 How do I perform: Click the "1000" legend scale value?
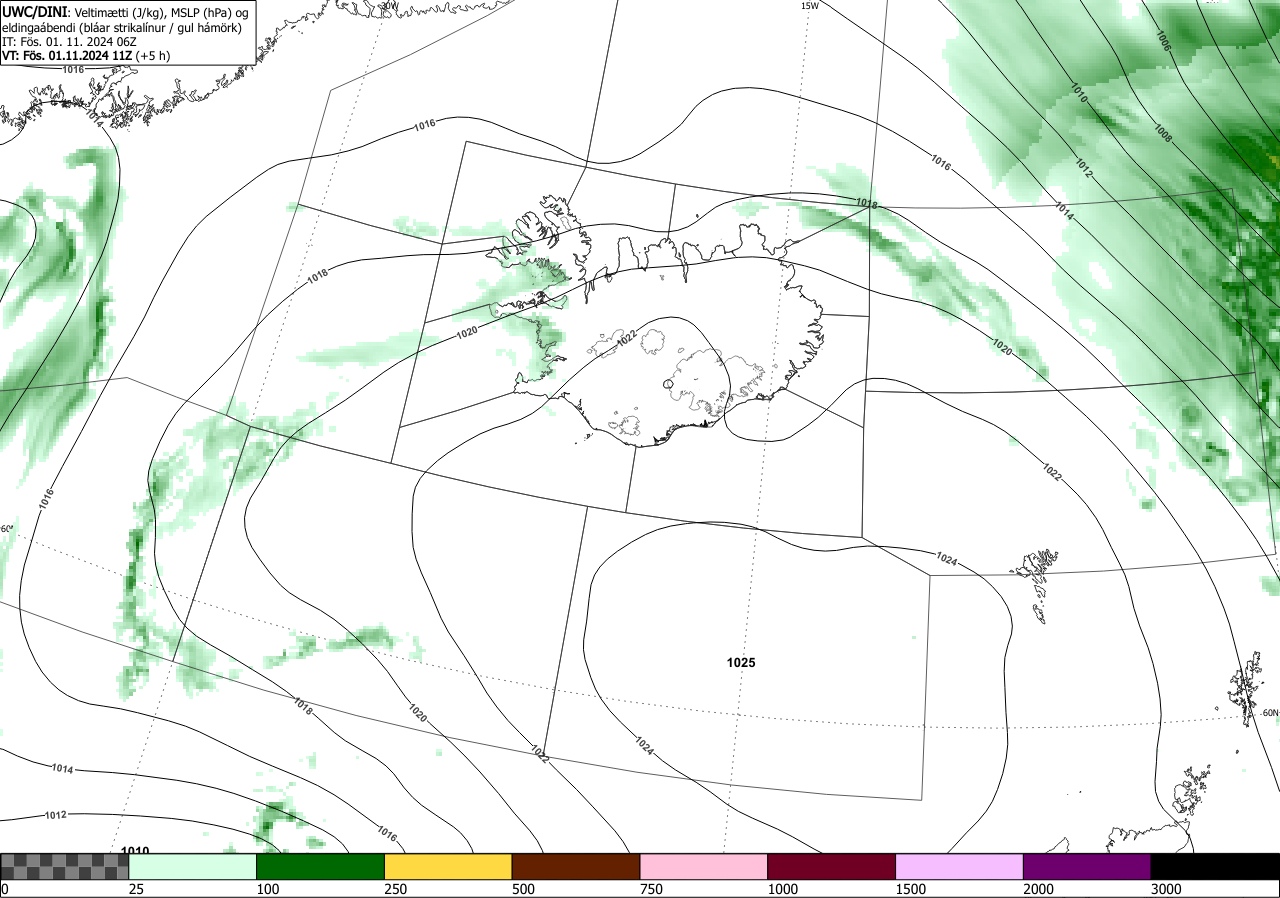tap(783, 889)
